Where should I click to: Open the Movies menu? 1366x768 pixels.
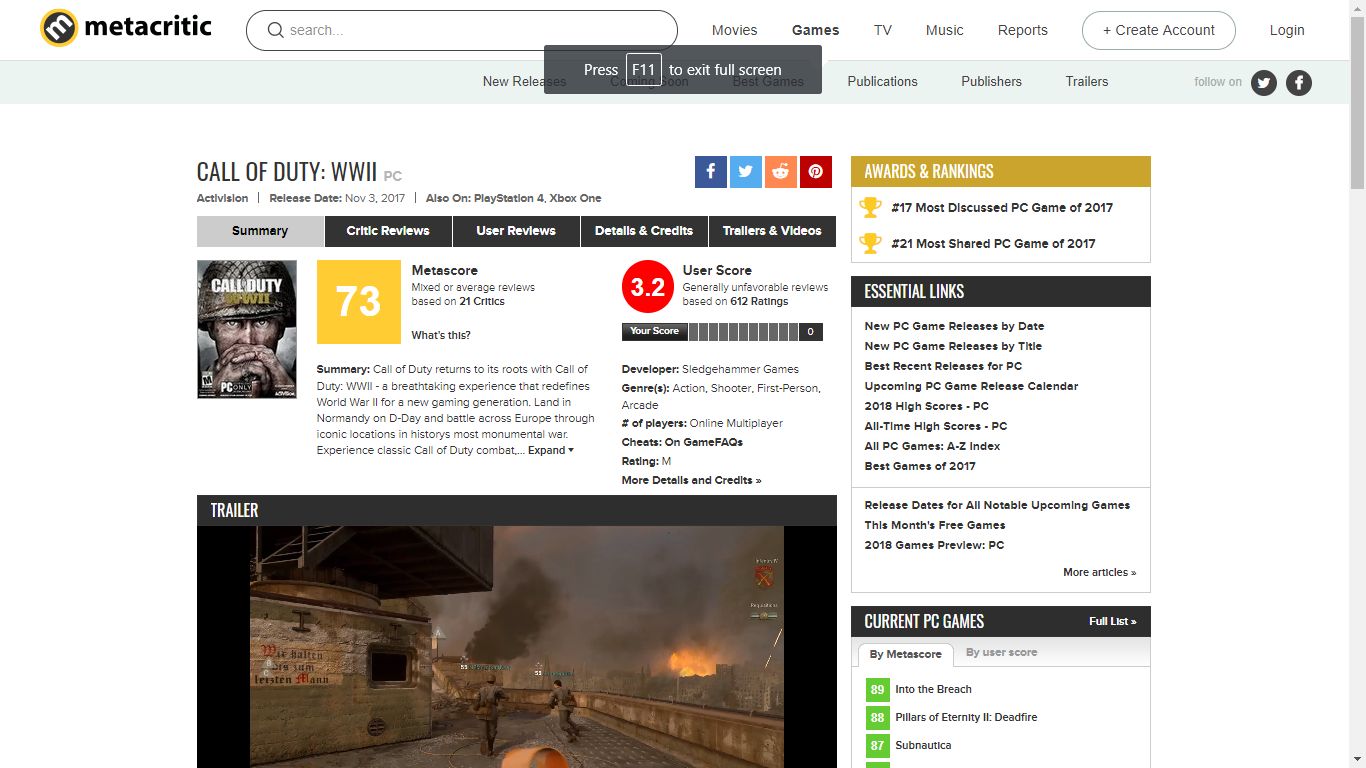735,30
